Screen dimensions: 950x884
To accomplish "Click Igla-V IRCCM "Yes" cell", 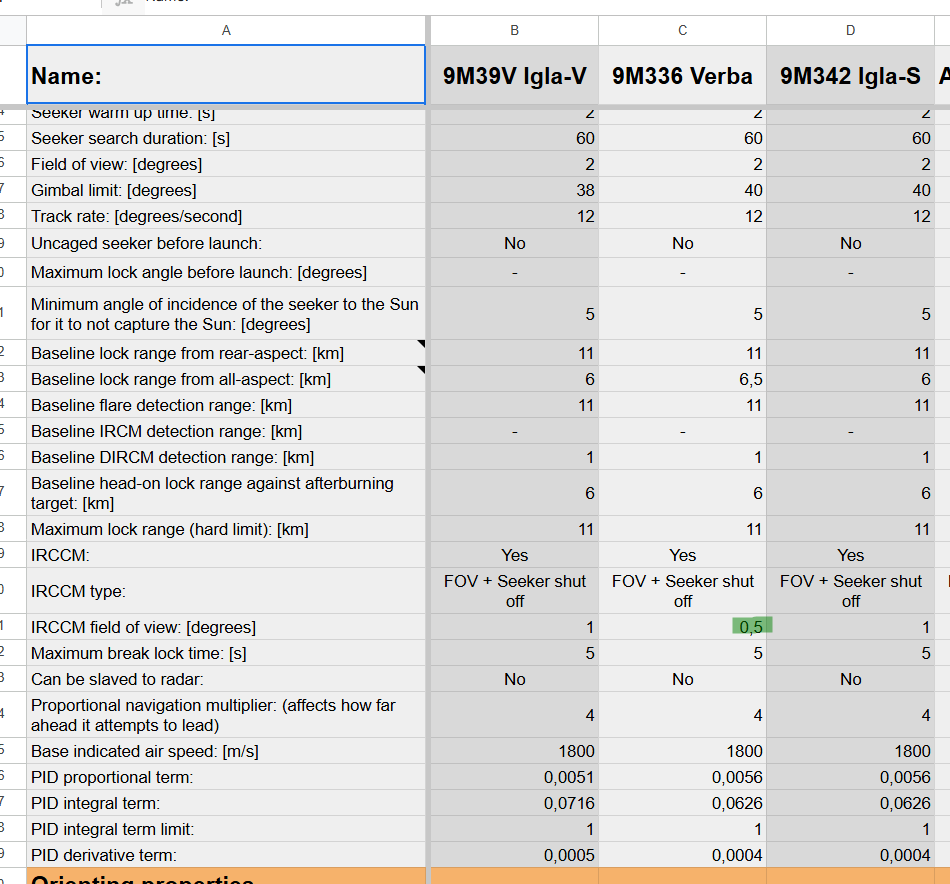I will pos(514,555).
